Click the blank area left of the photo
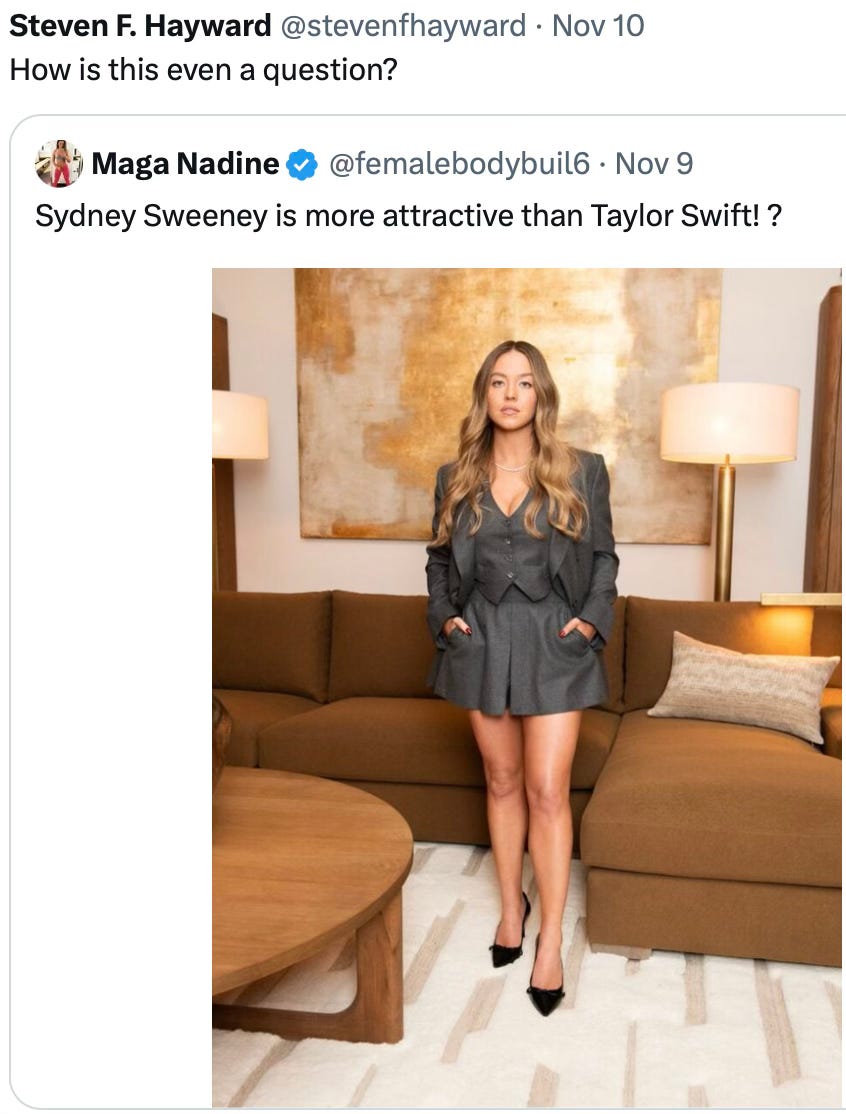Screen dimensions: 846x1114 112,682
